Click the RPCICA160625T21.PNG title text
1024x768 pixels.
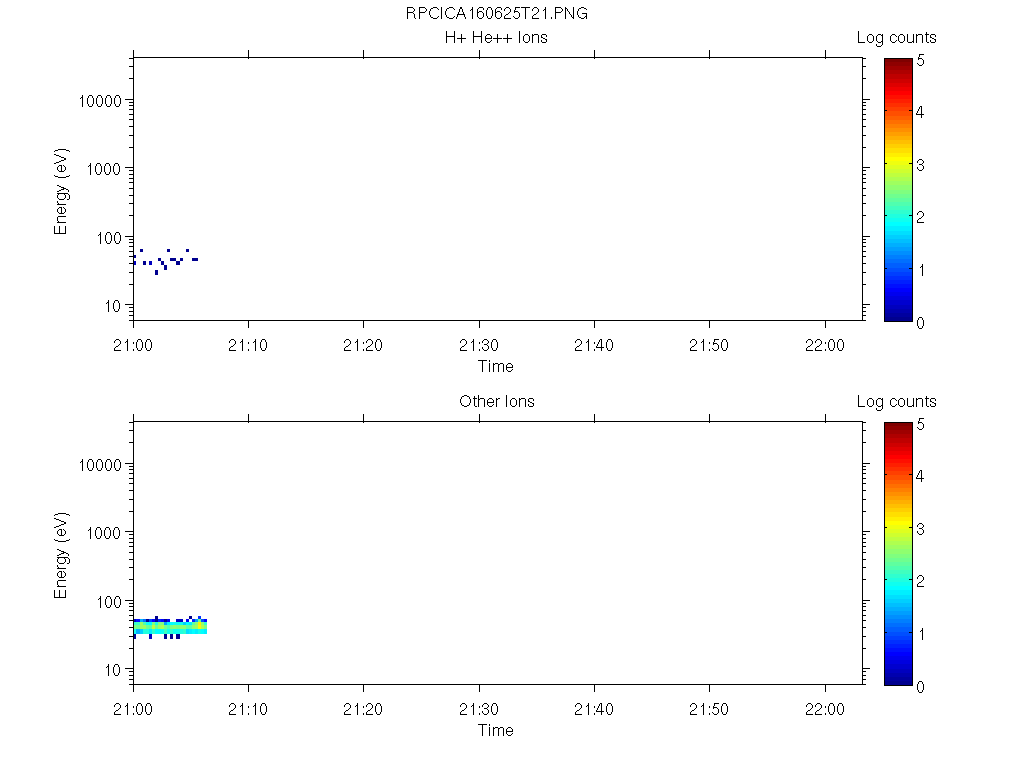click(x=496, y=13)
